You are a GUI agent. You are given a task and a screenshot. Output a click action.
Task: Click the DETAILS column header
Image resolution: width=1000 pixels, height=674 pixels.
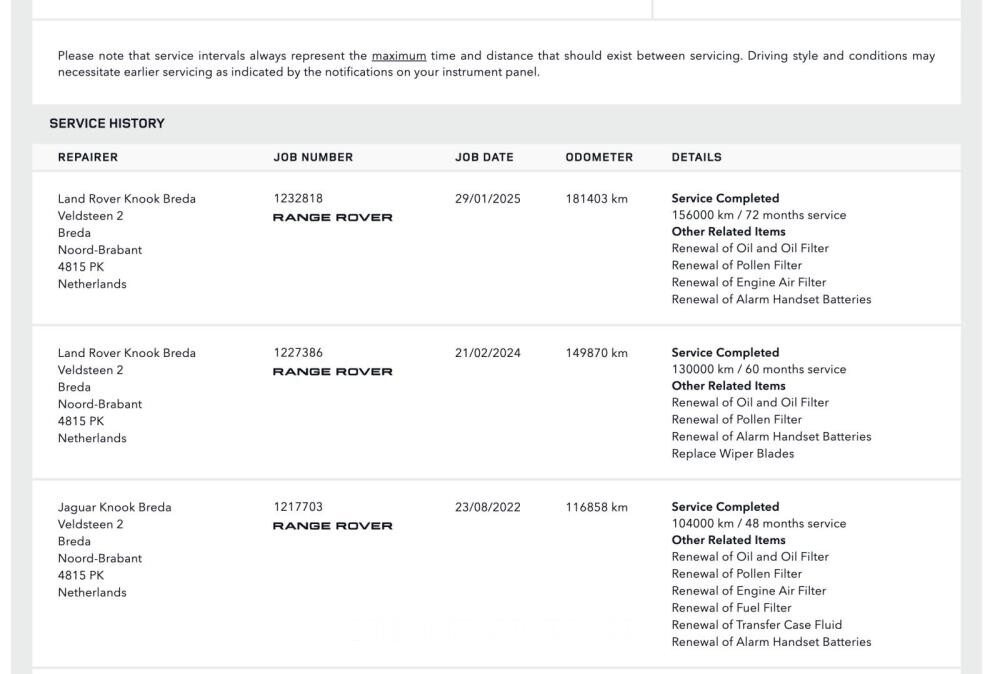[696, 158]
